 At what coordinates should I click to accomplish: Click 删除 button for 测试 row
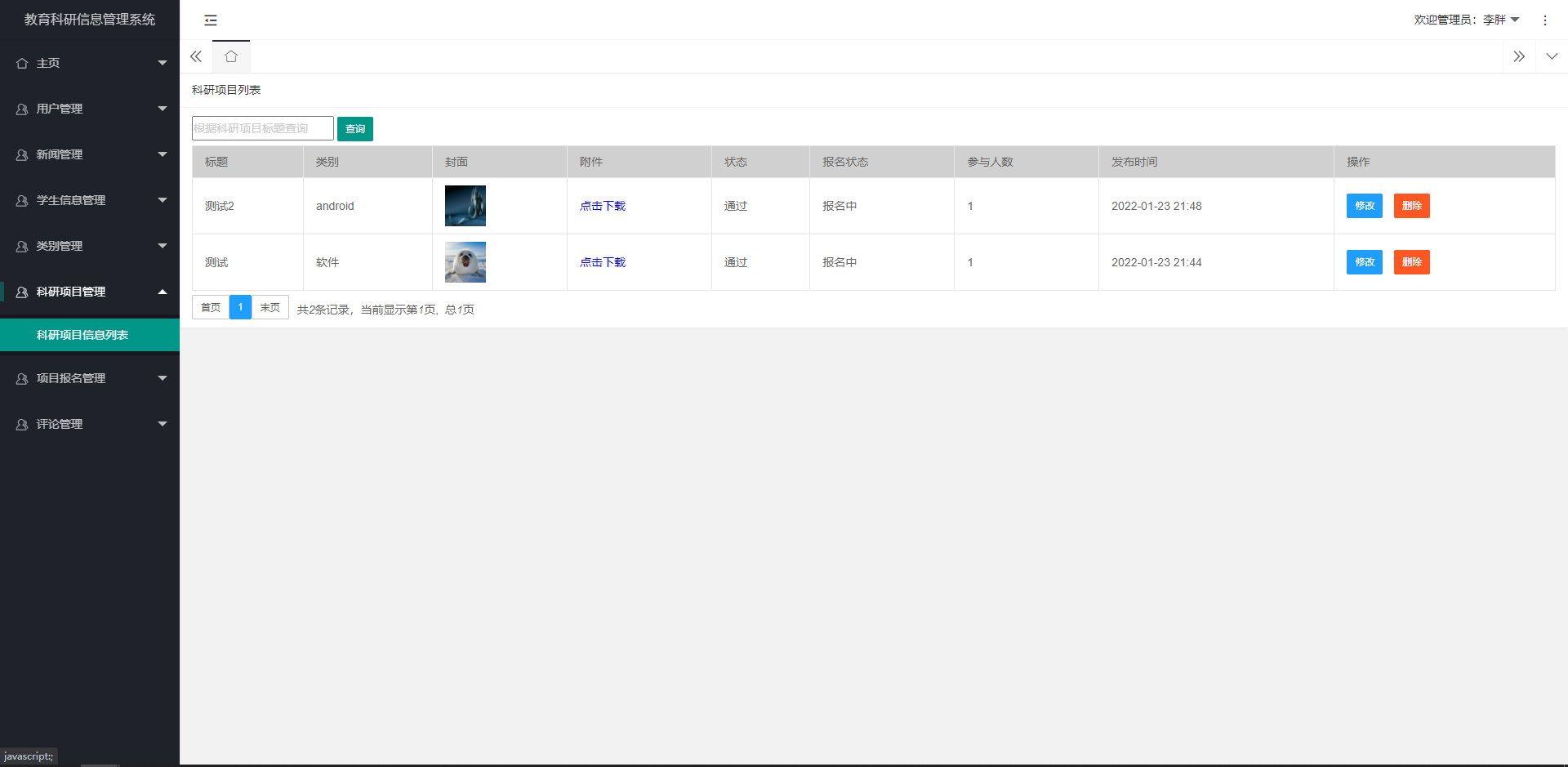click(x=1411, y=262)
